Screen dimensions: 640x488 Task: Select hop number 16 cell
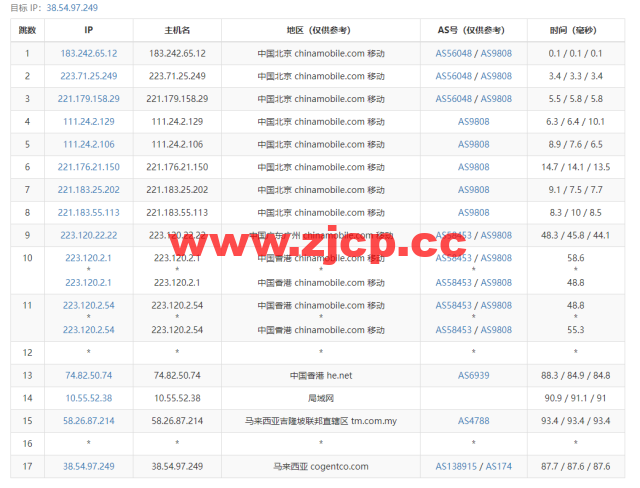coord(27,444)
